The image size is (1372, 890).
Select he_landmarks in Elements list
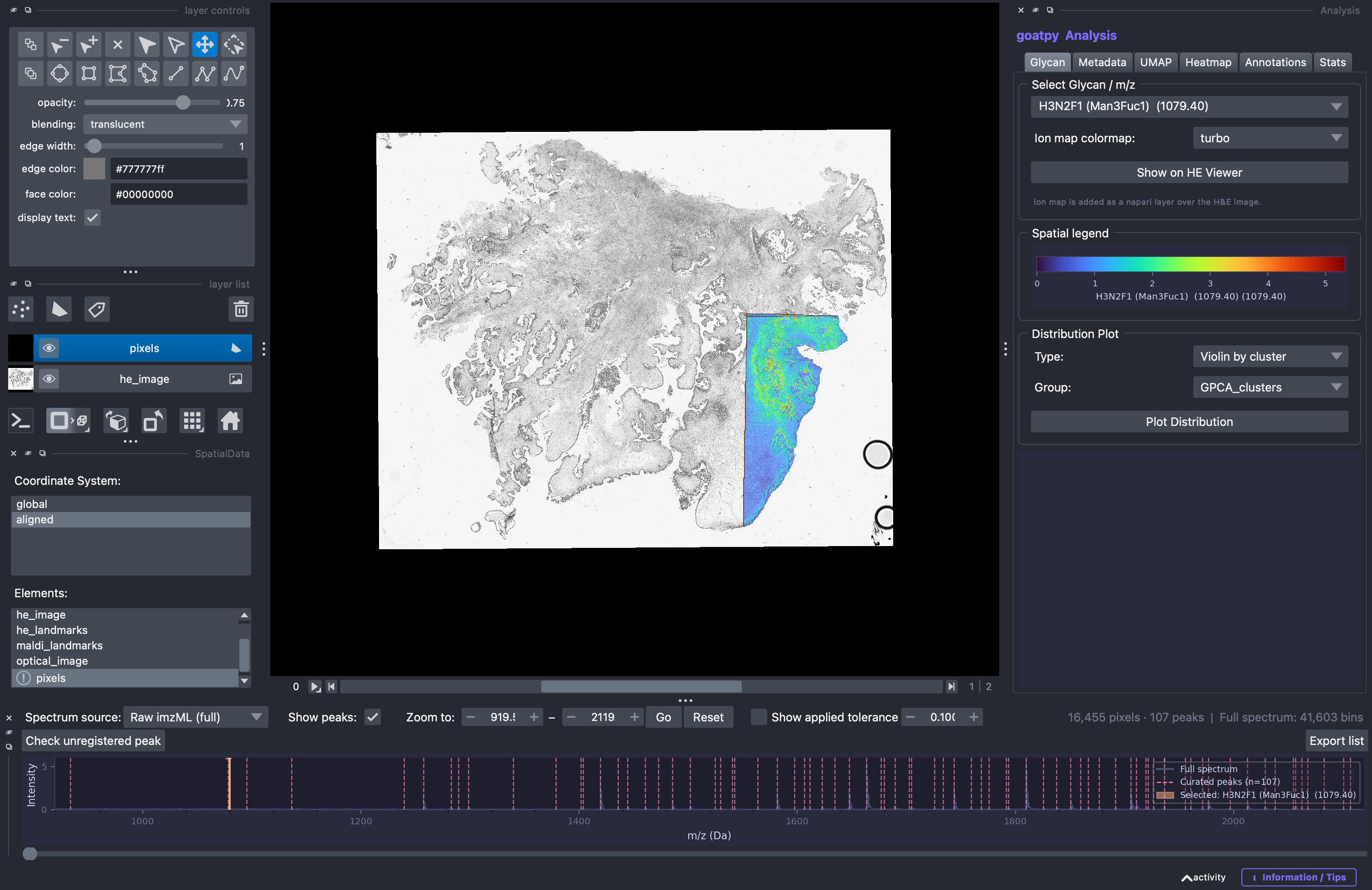coord(125,630)
